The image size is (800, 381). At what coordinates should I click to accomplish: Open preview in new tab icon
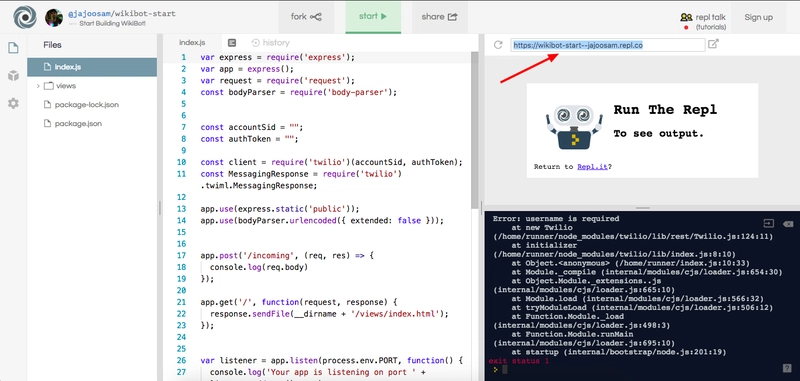tap(713, 44)
